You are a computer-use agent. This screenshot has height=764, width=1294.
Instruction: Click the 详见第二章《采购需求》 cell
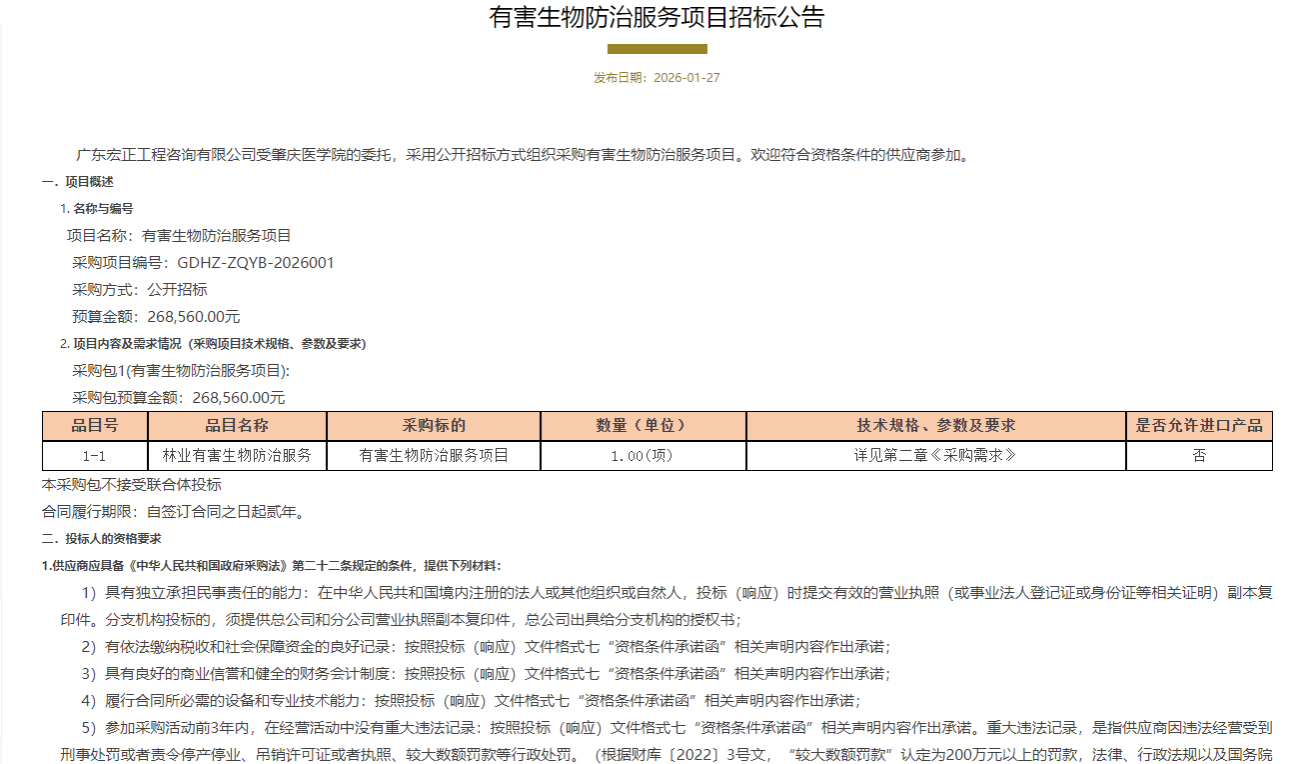tap(936, 456)
